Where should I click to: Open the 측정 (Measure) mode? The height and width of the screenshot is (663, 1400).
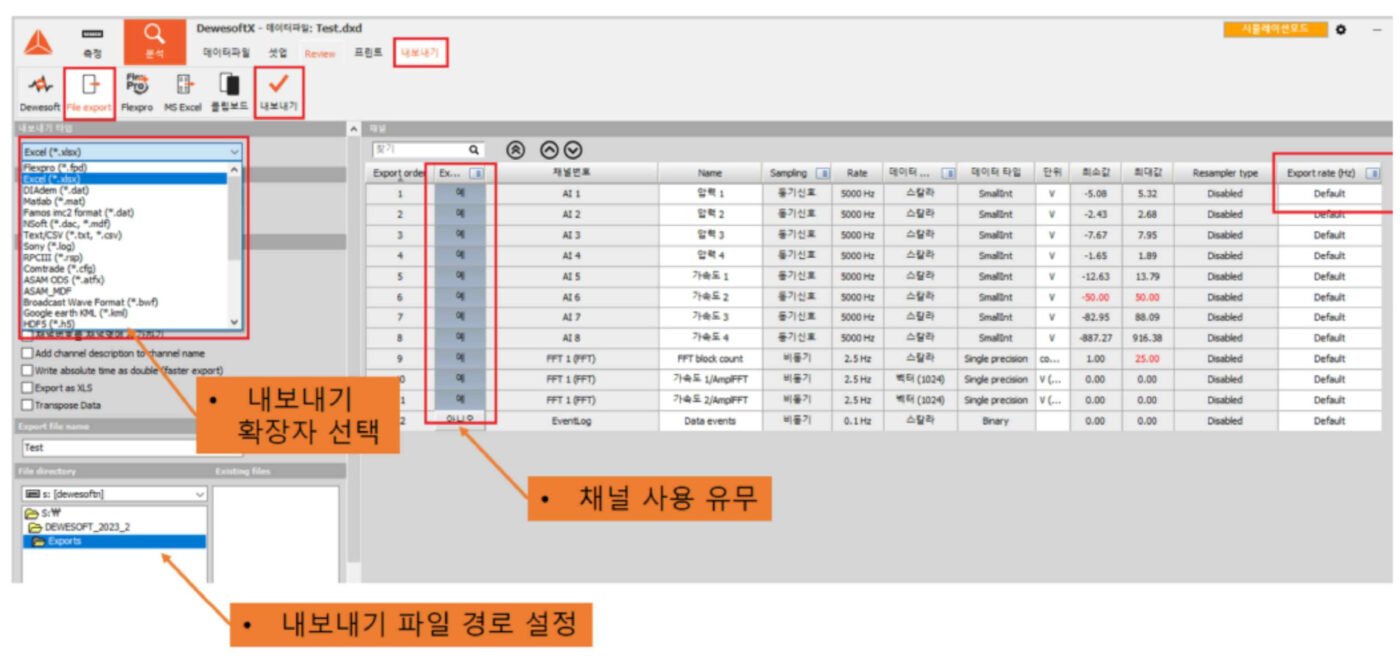(x=92, y=42)
